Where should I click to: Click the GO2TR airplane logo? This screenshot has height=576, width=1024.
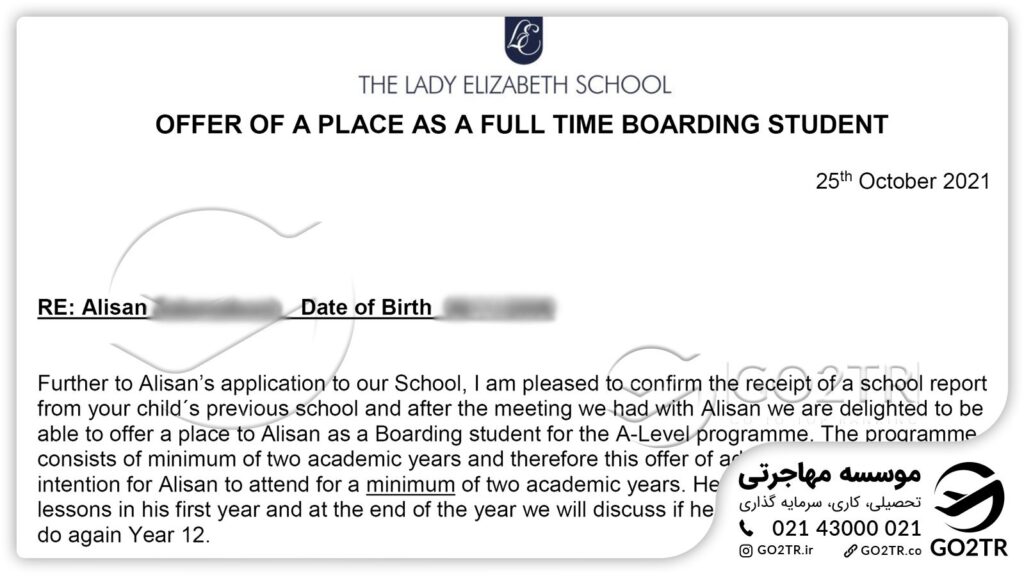pyautogui.click(x=969, y=497)
